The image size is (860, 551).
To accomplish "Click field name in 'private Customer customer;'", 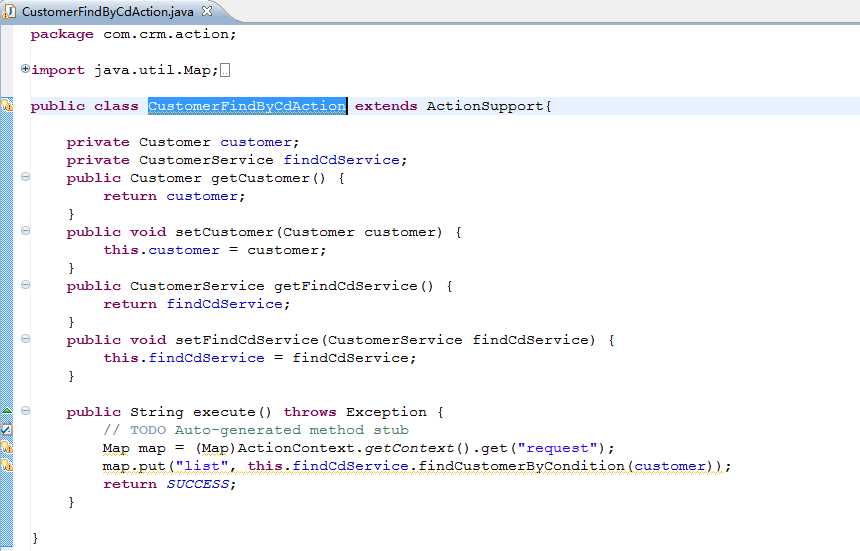I will pos(256,142).
